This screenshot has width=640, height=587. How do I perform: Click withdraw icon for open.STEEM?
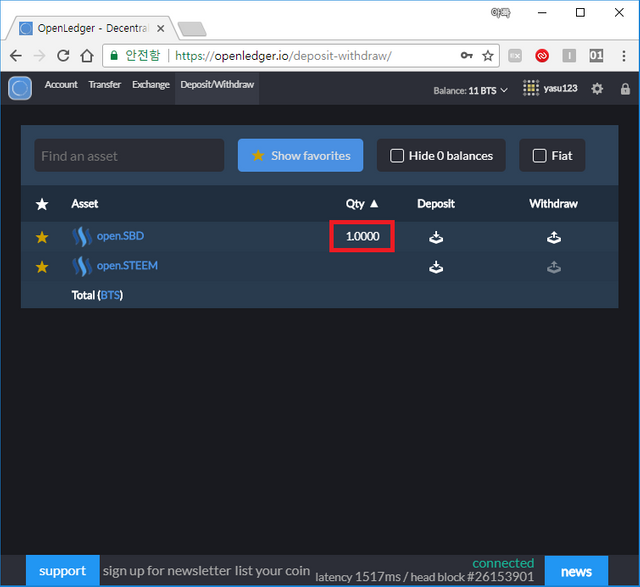[x=553, y=267]
